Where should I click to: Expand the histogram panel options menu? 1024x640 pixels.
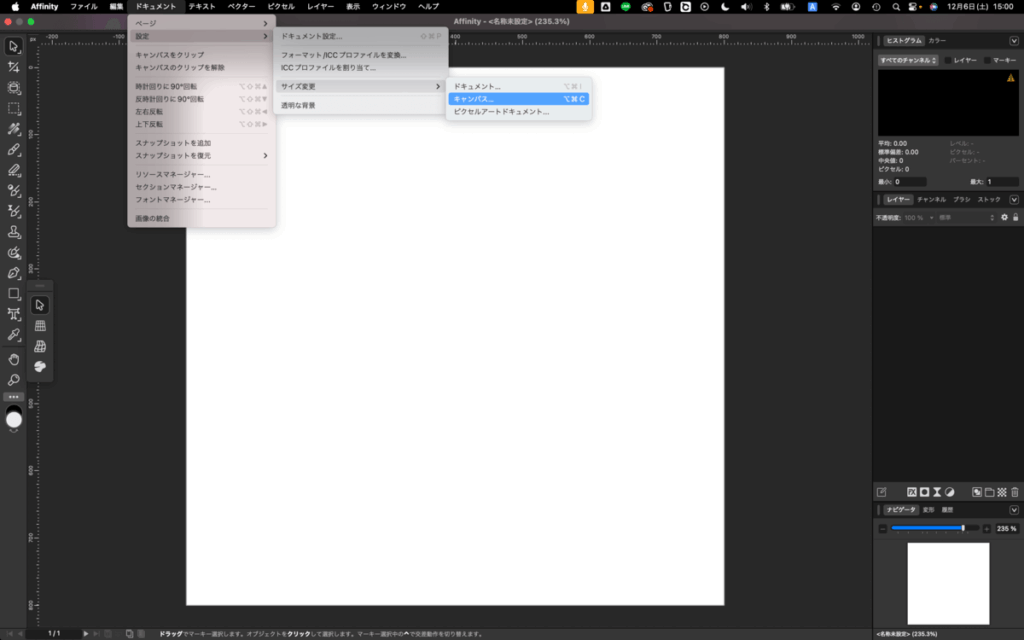[x=1014, y=41]
